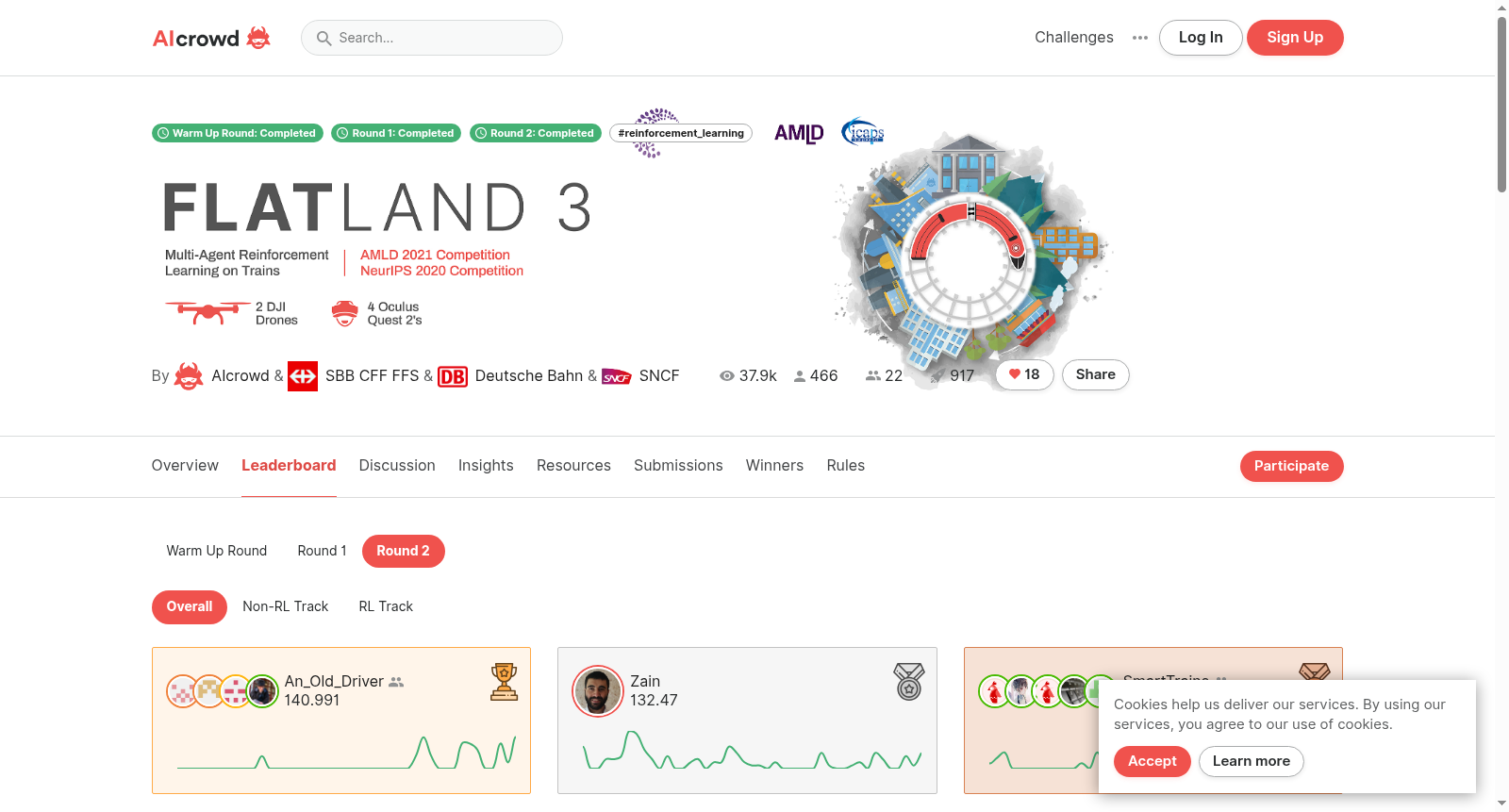Image resolution: width=1509 pixels, height=812 pixels.
Task: Click the Participate button
Action: click(1292, 466)
